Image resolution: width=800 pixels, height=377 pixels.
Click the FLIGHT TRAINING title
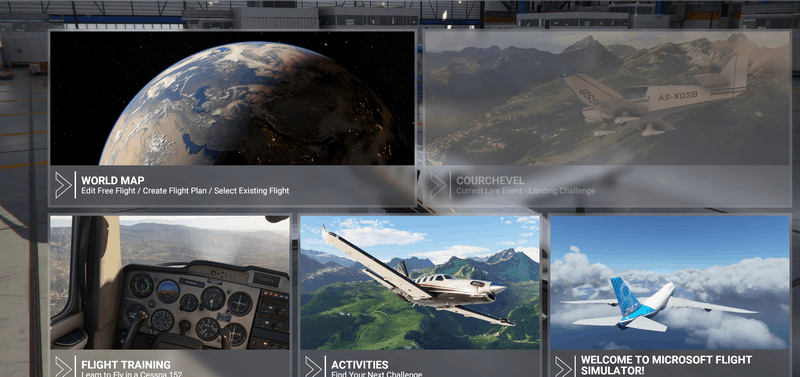click(x=126, y=365)
